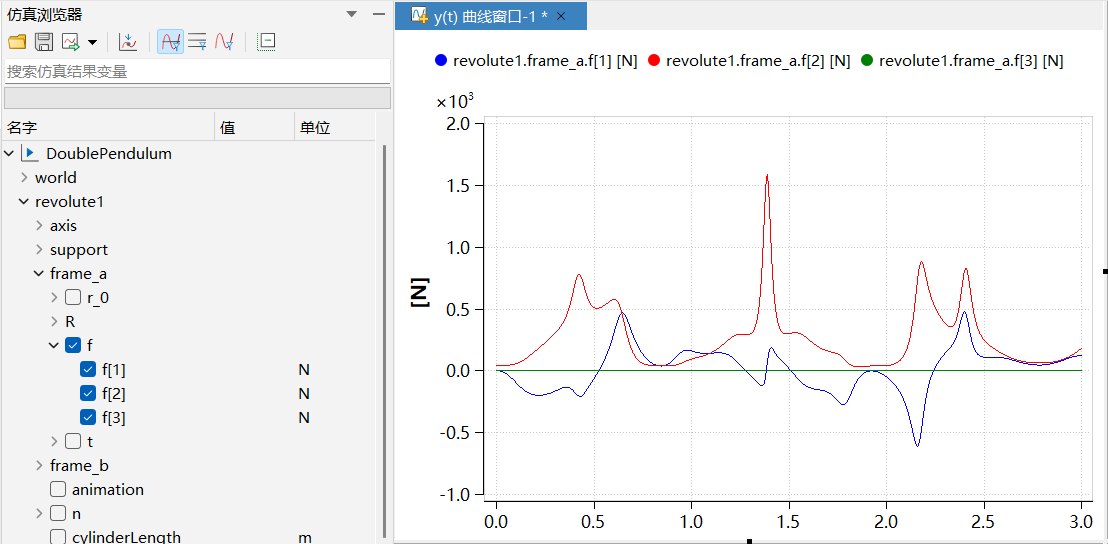This screenshot has height=544, width=1108.
Task: Click the horizontal lines filter icon
Action: [x=197, y=42]
